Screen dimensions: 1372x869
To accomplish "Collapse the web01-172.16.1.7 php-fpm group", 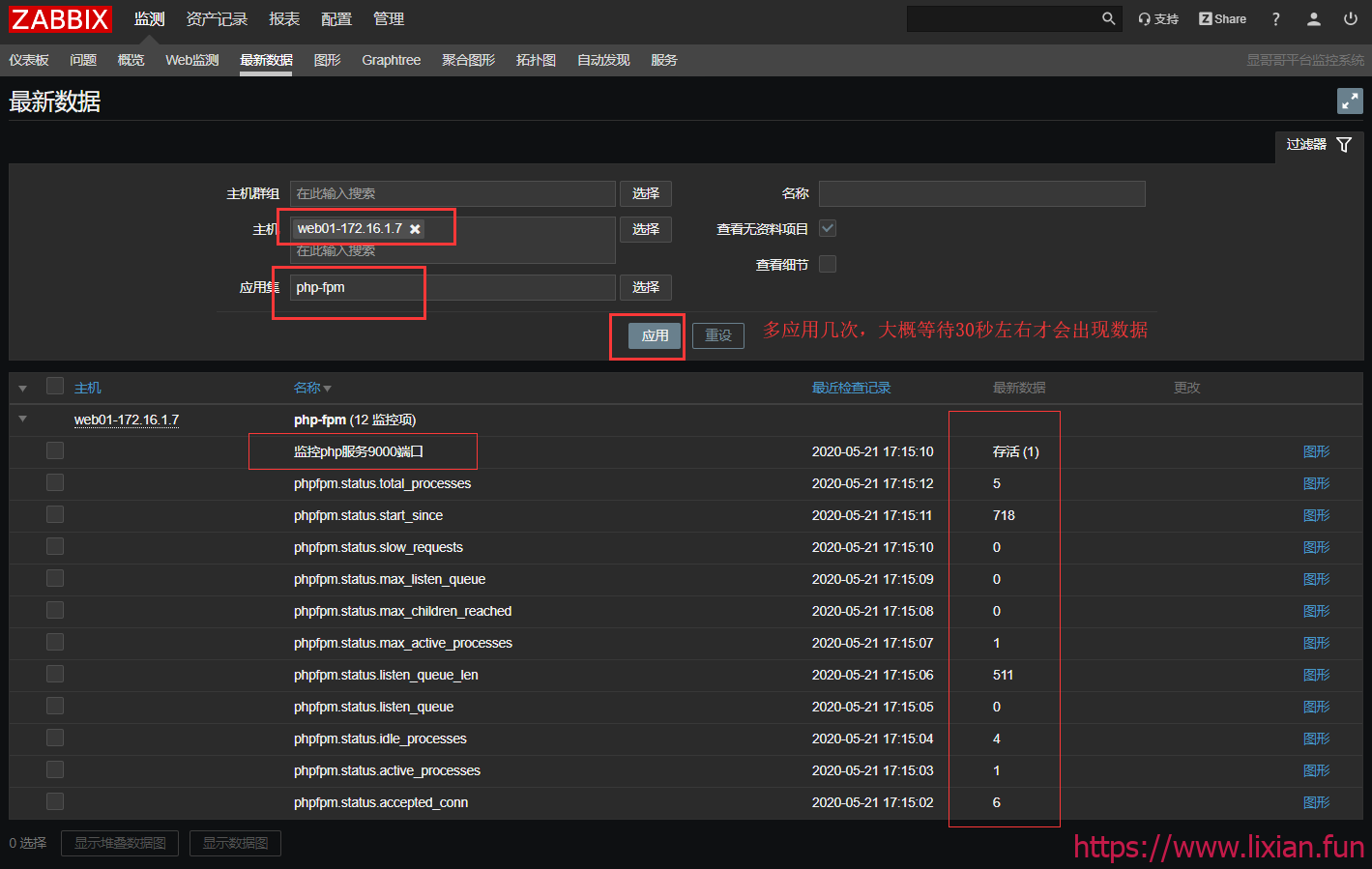I will [22, 420].
